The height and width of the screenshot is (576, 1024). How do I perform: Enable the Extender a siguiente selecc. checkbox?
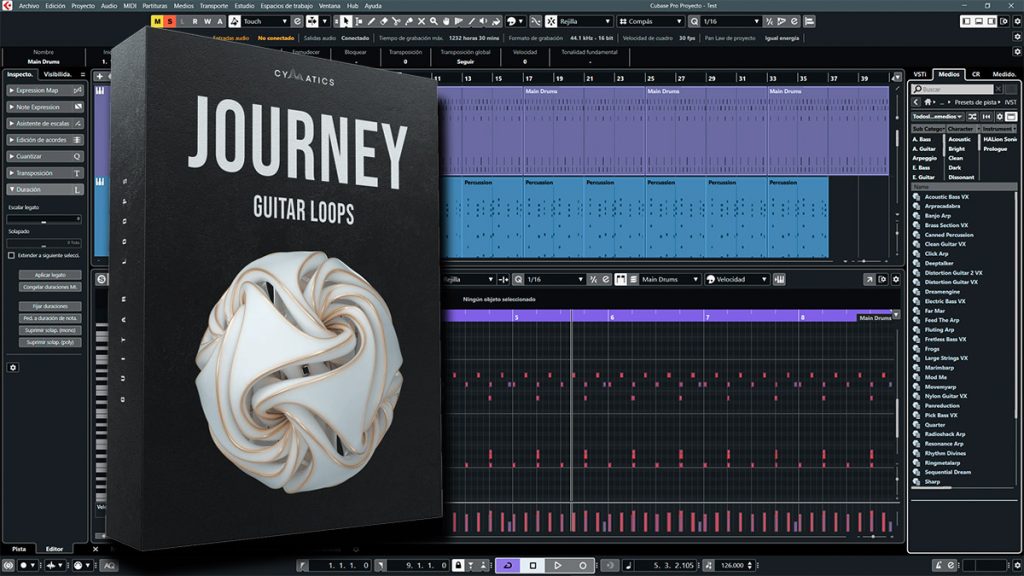11,255
